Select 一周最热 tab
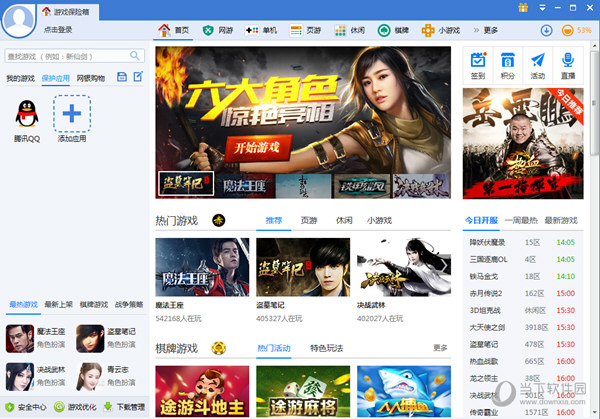 coord(521,220)
